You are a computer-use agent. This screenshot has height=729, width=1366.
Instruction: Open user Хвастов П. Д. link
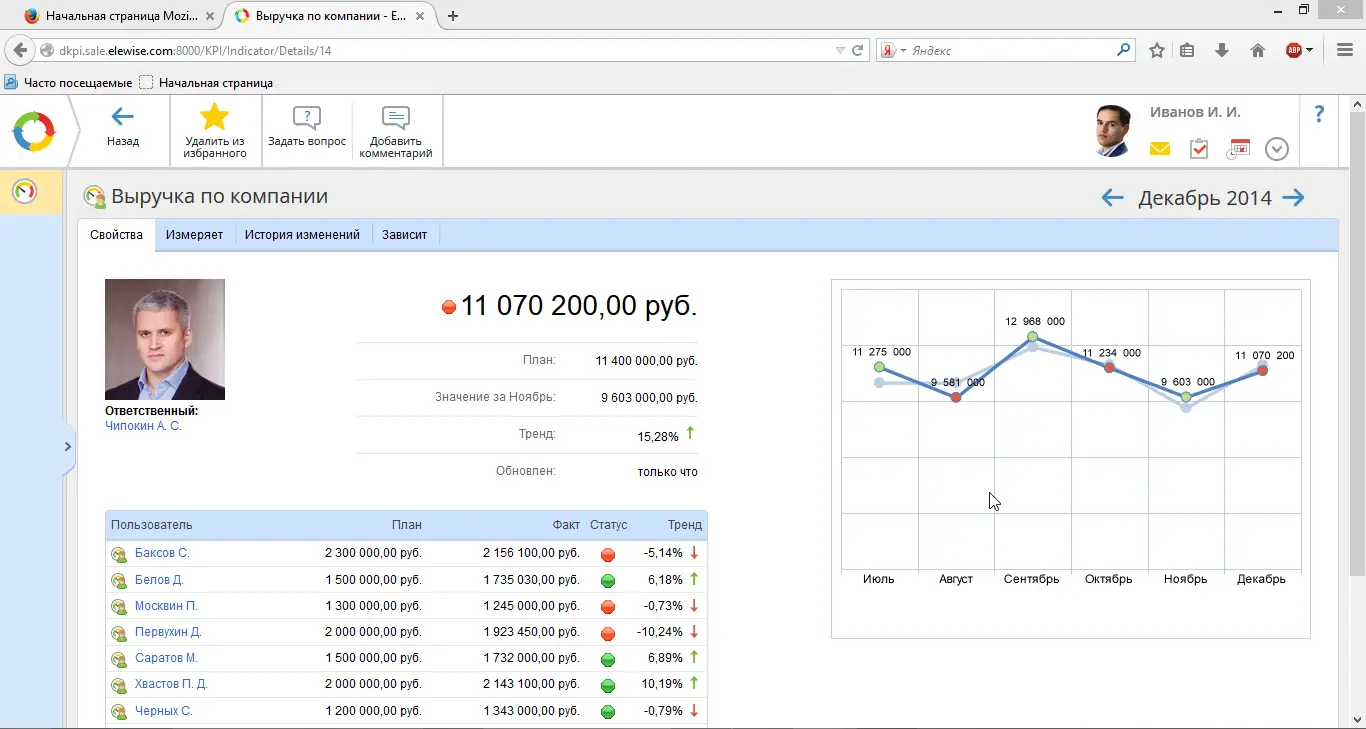[171, 684]
